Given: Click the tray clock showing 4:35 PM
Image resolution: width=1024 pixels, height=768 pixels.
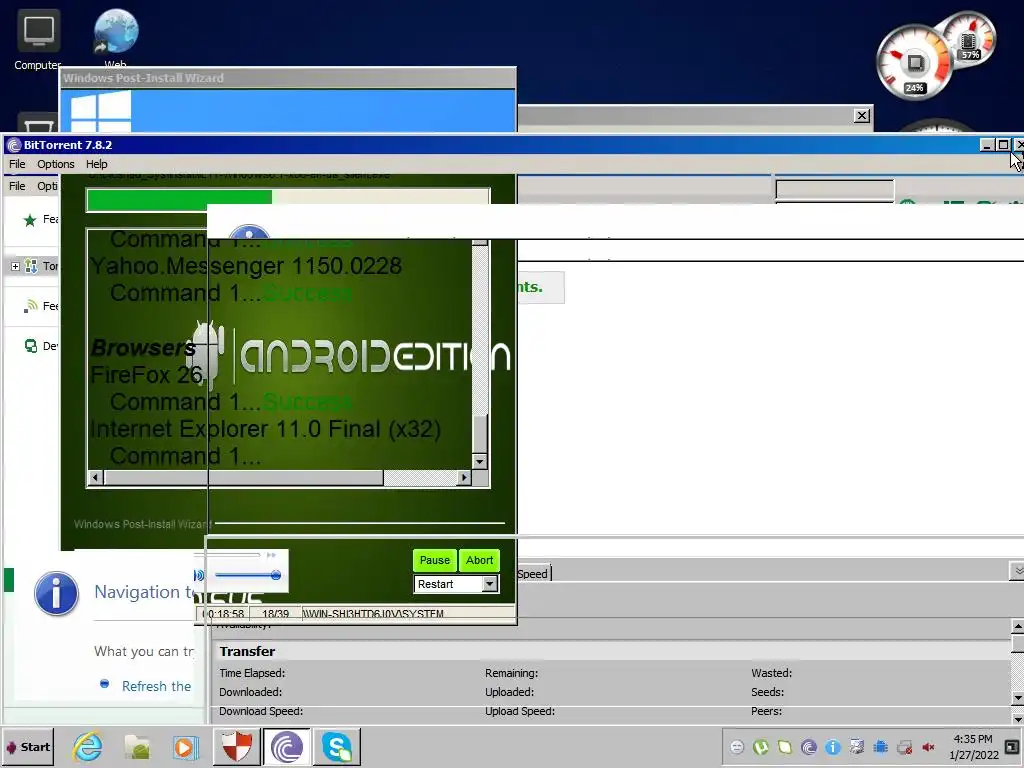Looking at the screenshot, I should click(x=973, y=746).
